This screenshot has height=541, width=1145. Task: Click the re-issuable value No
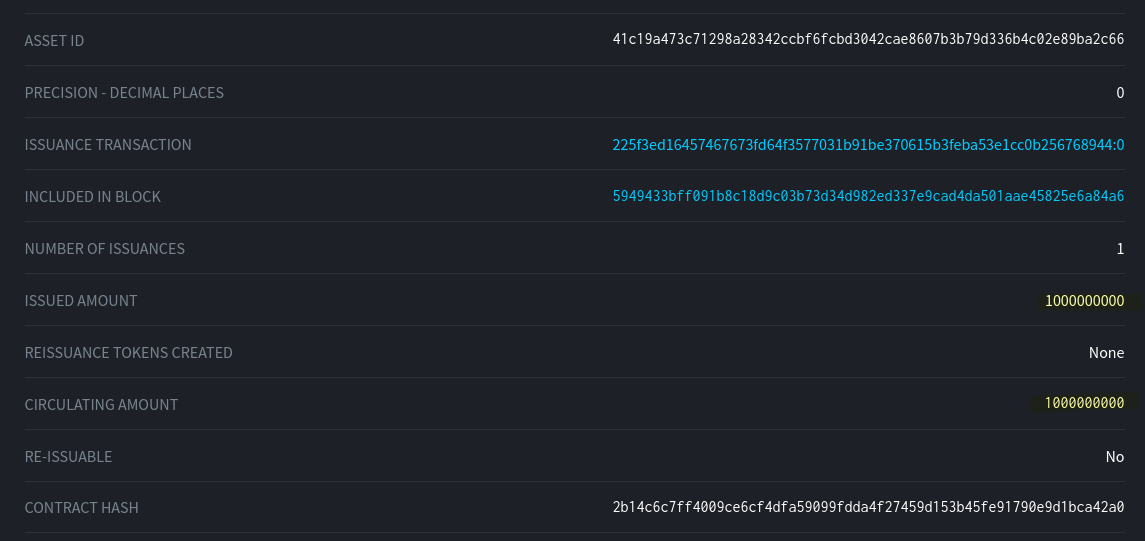(x=1114, y=457)
